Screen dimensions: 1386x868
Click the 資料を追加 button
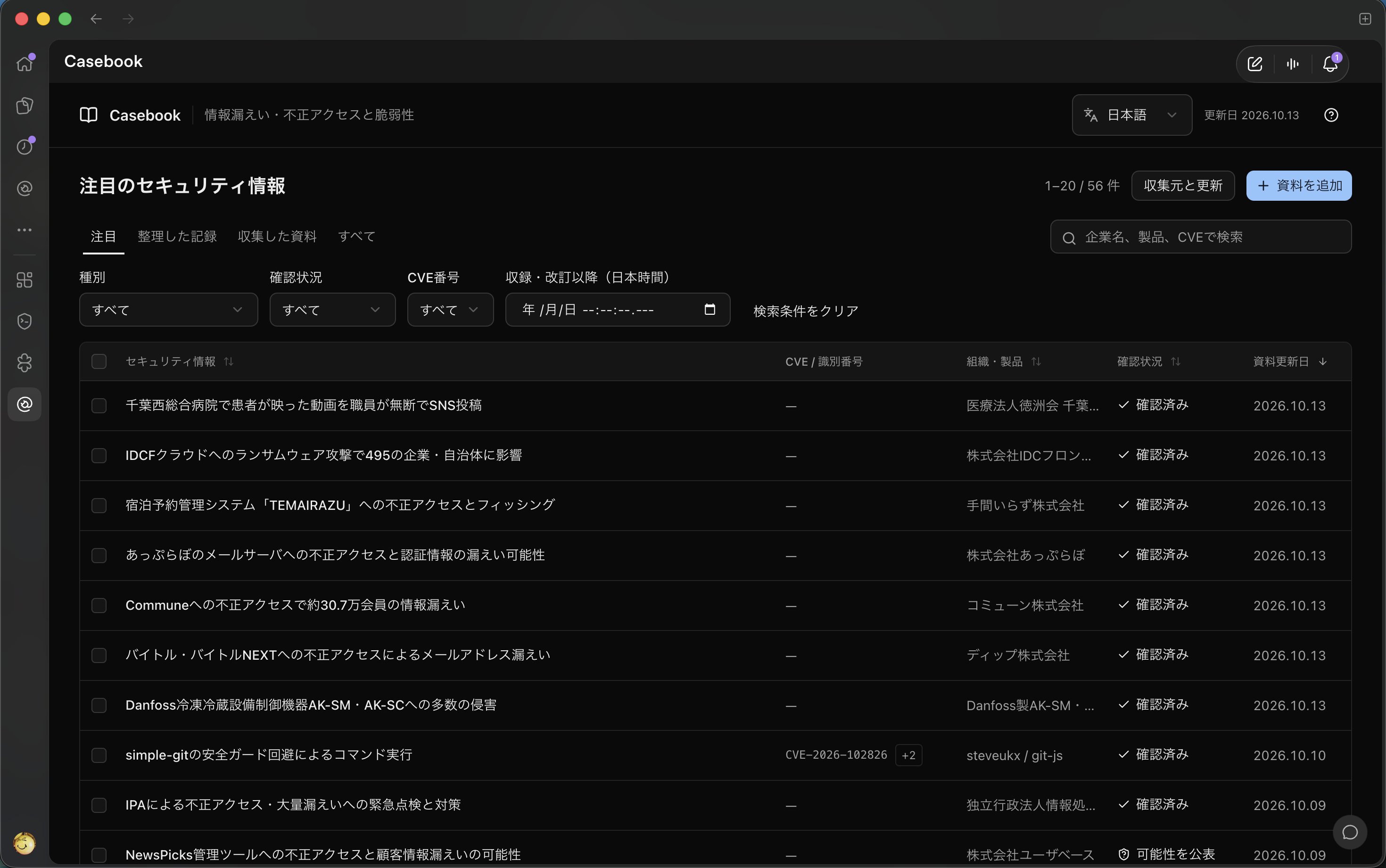pyautogui.click(x=1299, y=185)
